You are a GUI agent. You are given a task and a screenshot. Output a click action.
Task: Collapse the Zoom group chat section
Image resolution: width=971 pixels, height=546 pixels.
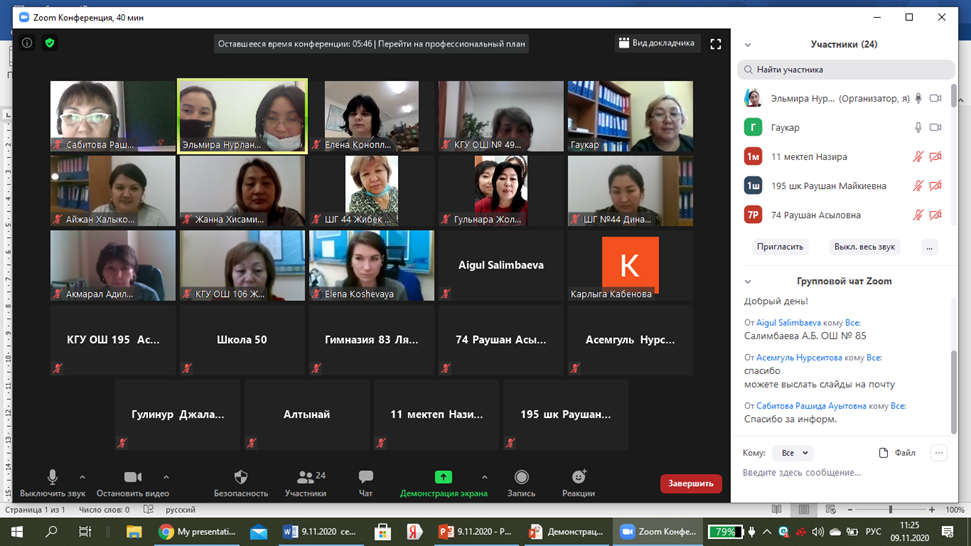(747, 281)
